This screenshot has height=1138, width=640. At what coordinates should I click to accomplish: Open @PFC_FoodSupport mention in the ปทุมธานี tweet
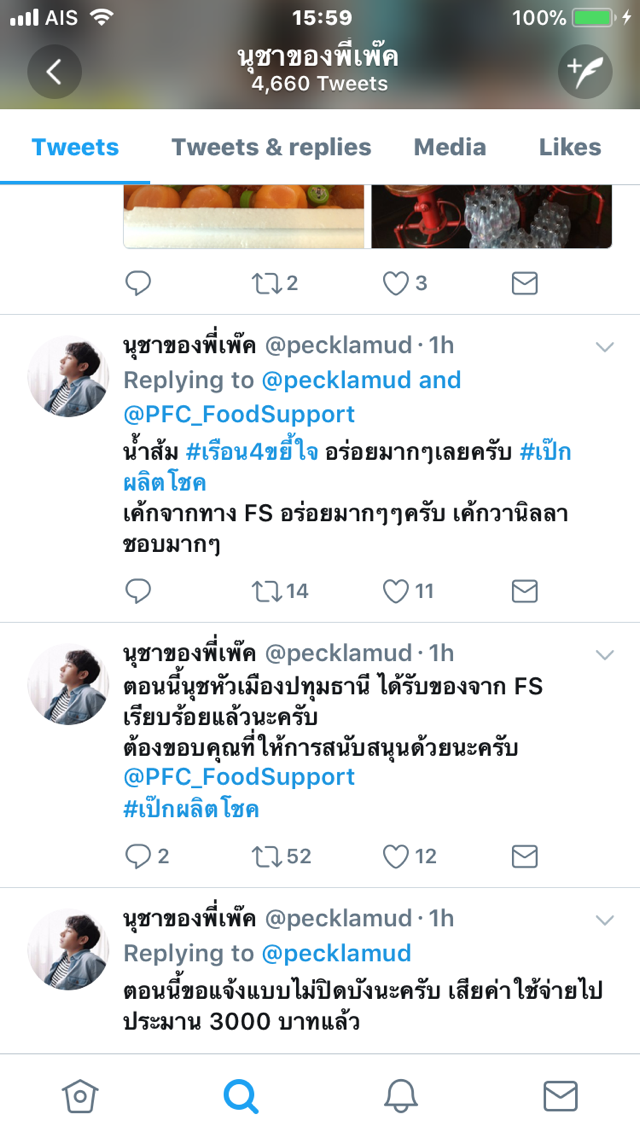click(239, 777)
